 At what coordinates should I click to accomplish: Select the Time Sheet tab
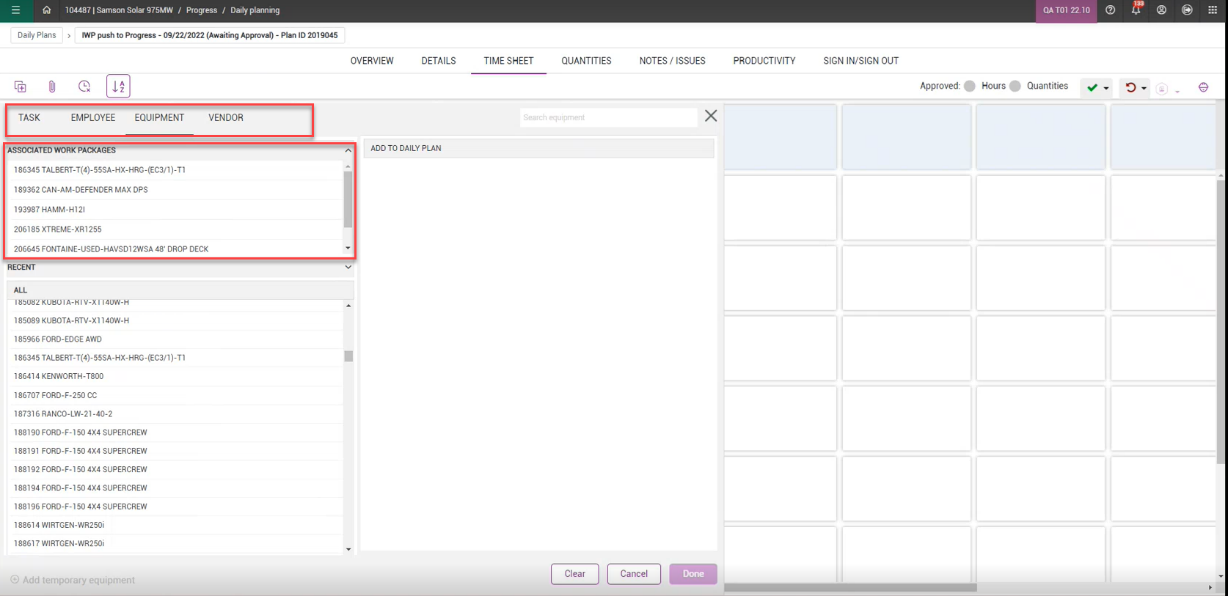click(509, 61)
